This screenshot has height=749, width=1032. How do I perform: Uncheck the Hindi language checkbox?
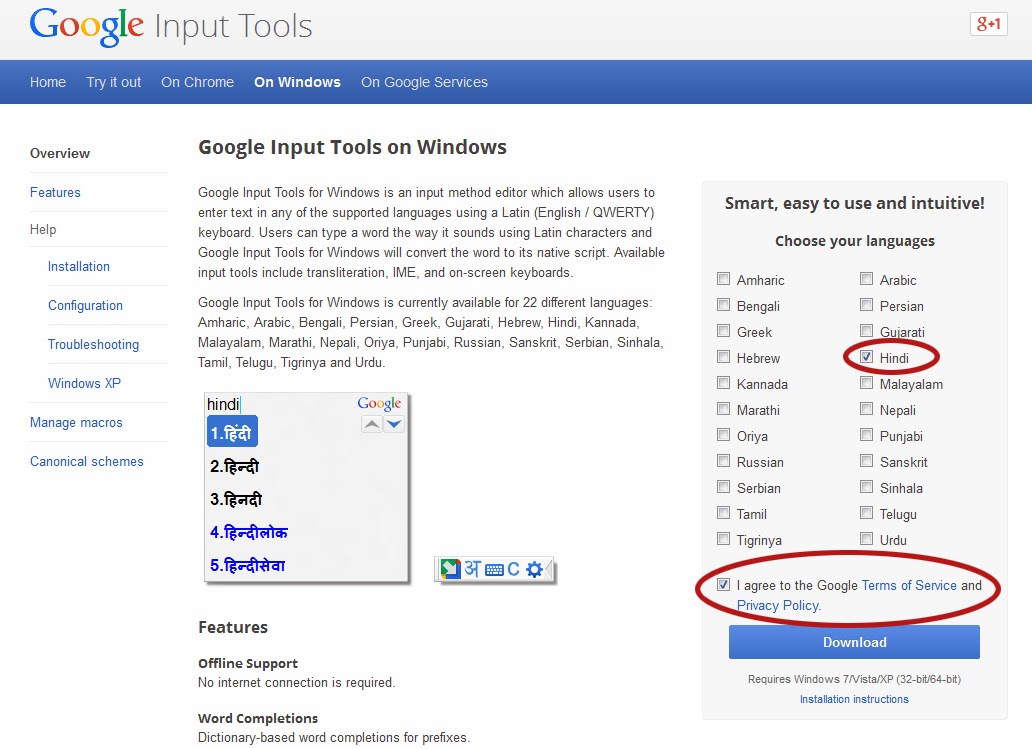coord(866,357)
